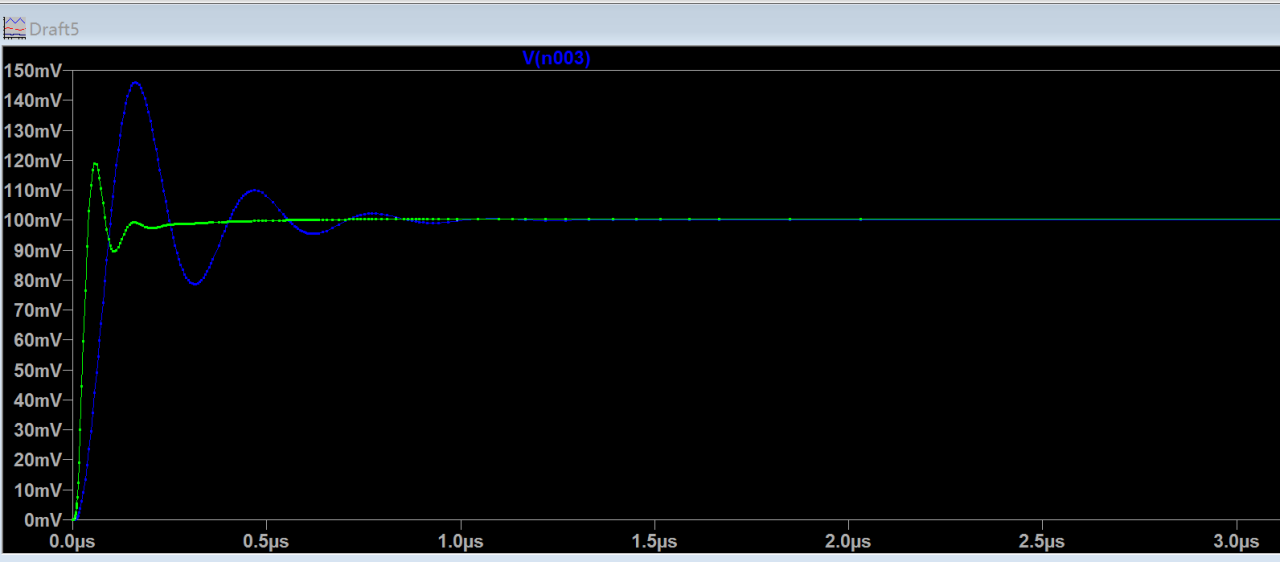Click the 0mV vertical axis label

pyautogui.click(x=40, y=520)
